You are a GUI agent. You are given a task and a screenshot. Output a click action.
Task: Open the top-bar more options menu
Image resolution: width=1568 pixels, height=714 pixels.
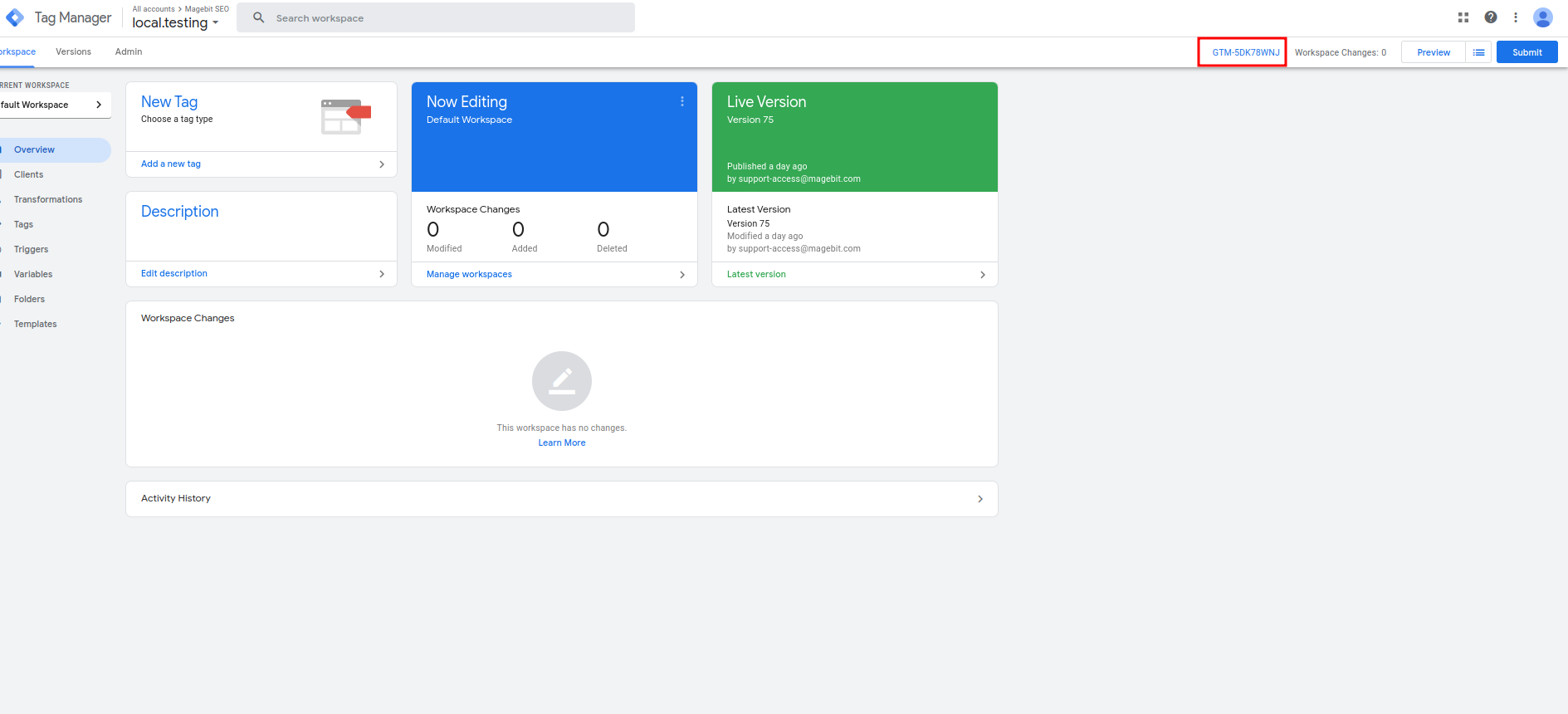tap(1516, 17)
